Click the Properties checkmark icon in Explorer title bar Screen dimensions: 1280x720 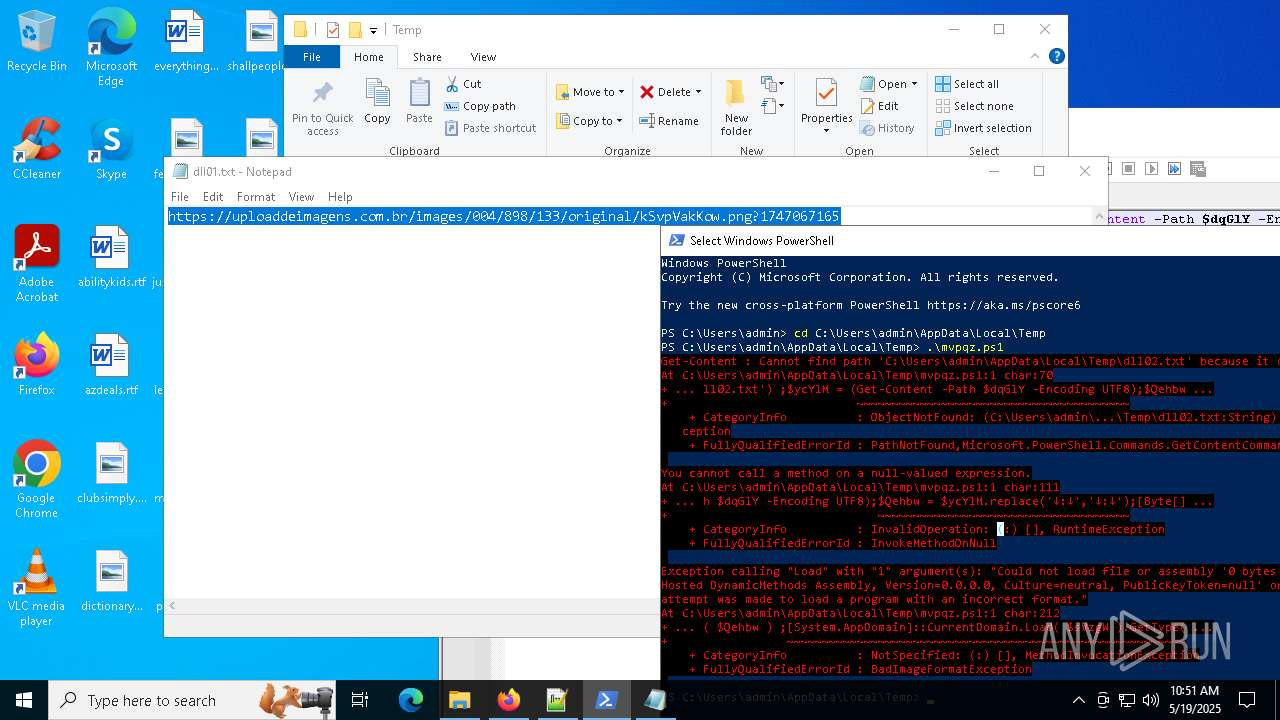pyautogui.click(x=333, y=30)
